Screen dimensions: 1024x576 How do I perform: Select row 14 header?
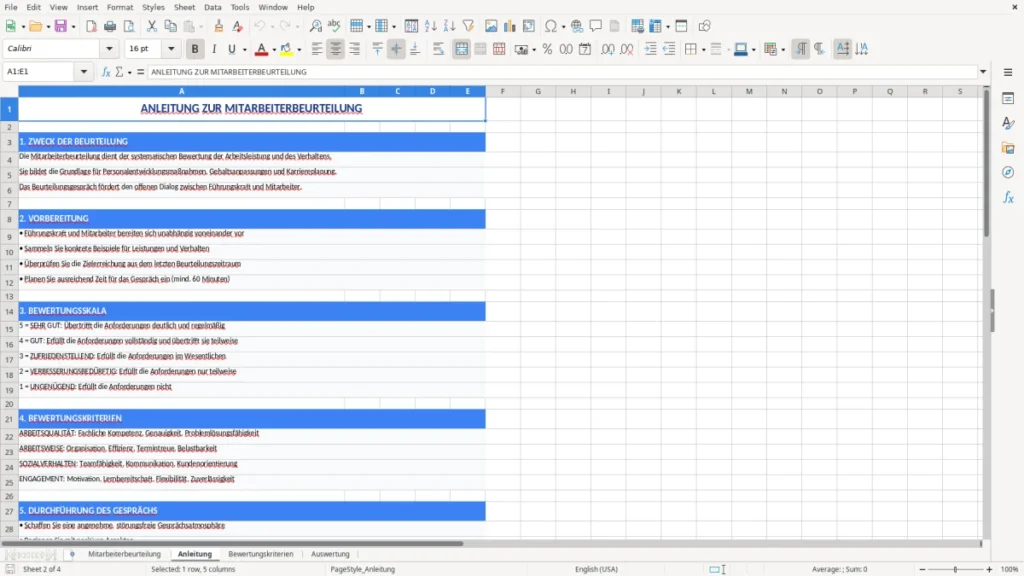coord(9,312)
